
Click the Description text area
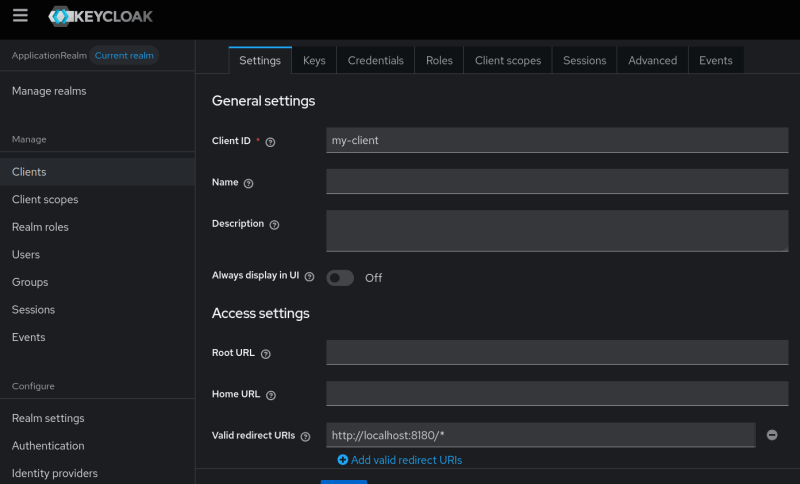point(557,231)
